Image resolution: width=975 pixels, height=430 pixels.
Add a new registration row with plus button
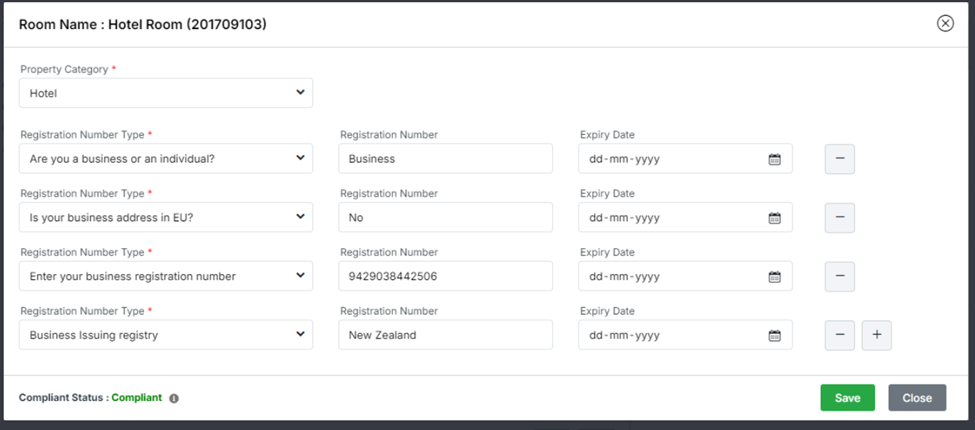click(x=877, y=336)
